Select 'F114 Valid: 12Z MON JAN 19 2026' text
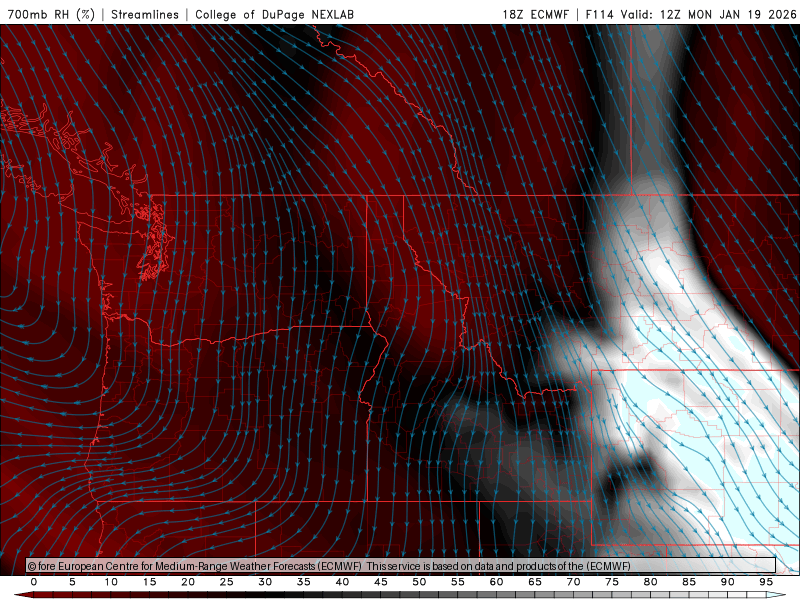The height and width of the screenshot is (600, 800). click(691, 14)
